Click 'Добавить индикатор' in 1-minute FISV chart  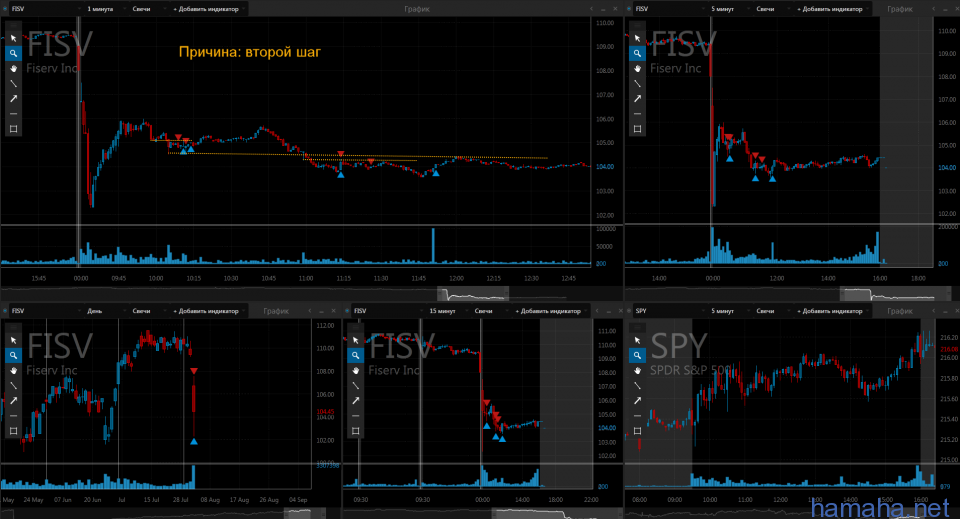pyautogui.click(x=208, y=9)
